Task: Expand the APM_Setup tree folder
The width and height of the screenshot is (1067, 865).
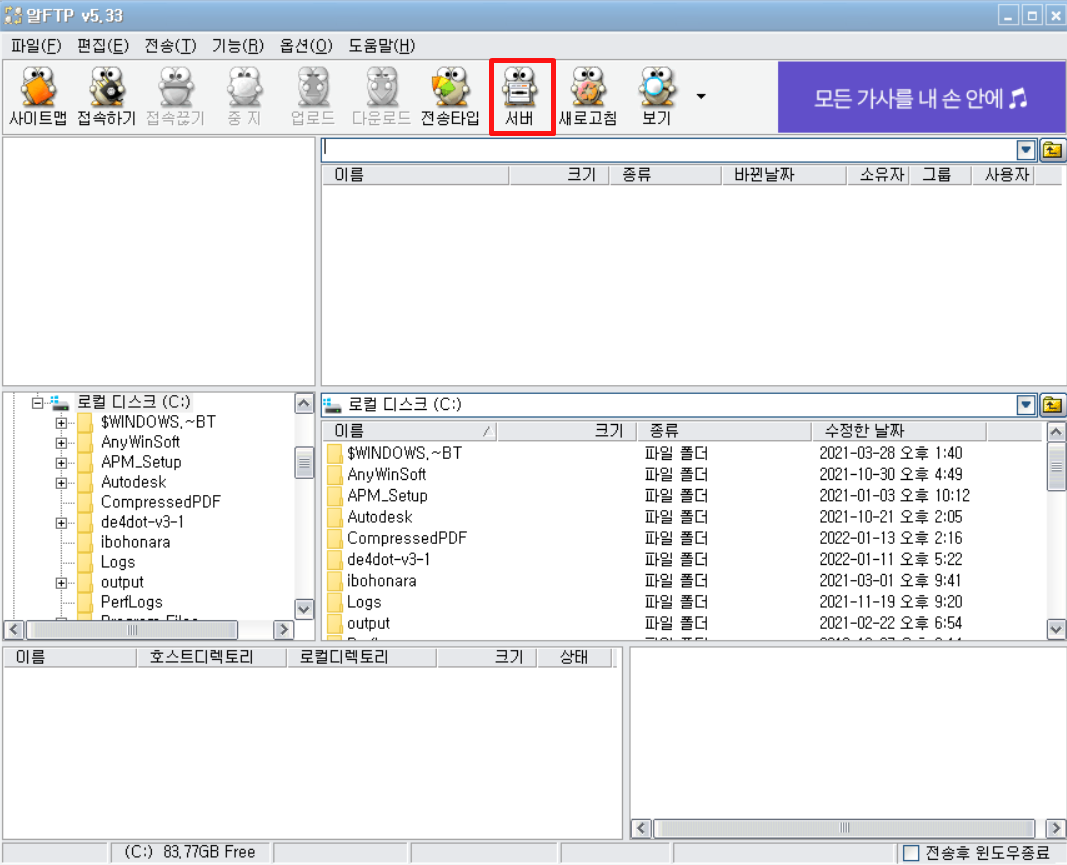Action: [x=61, y=463]
